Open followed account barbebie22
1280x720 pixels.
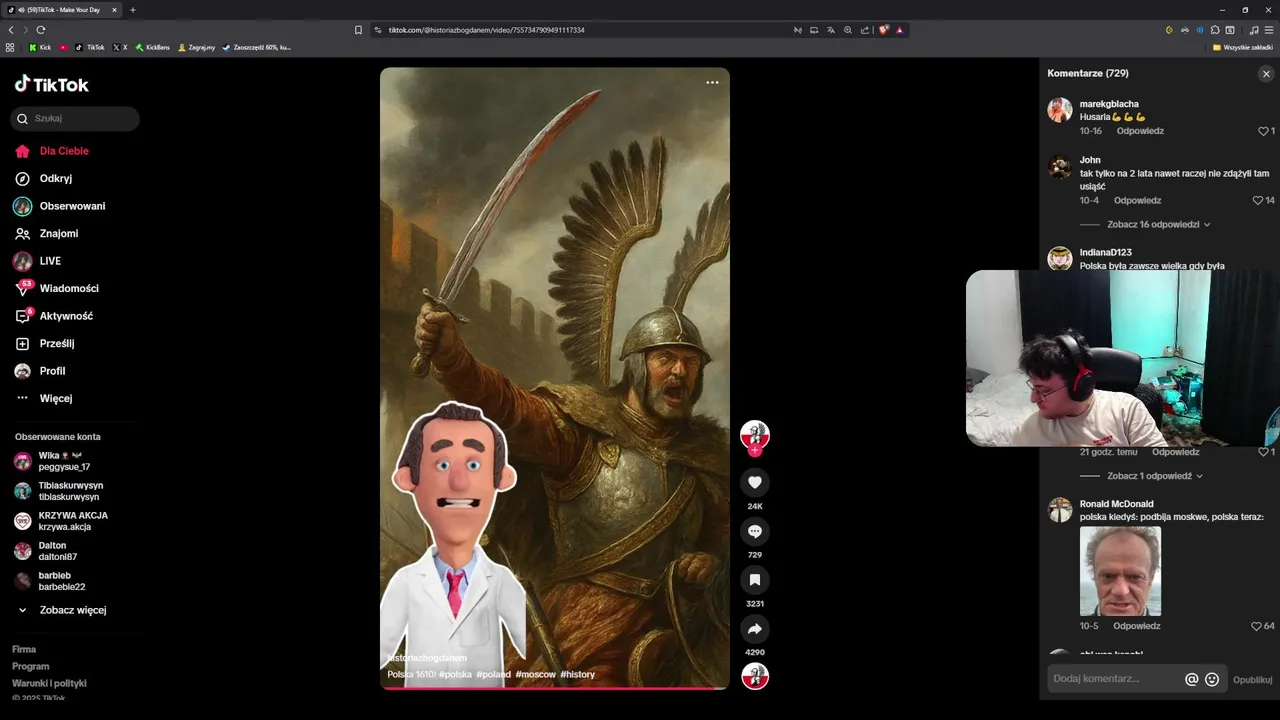[60, 581]
